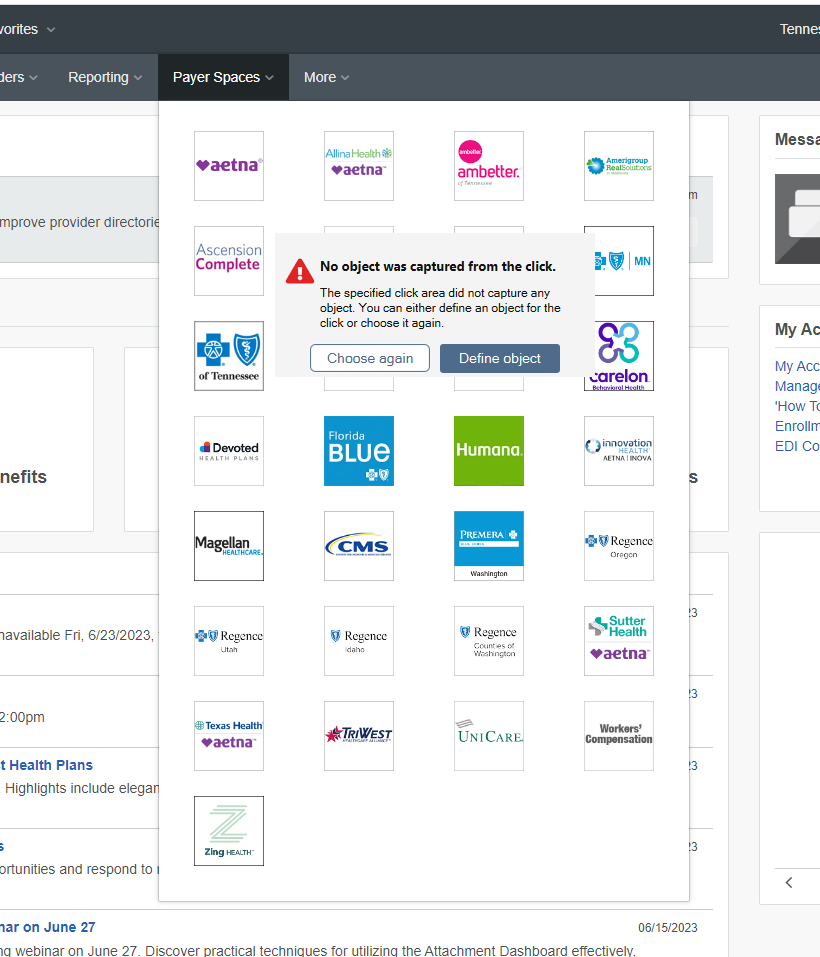Open the Texas Health Aetna tile
Image resolution: width=820 pixels, height=957 pixels.
(x=229, y=736)
